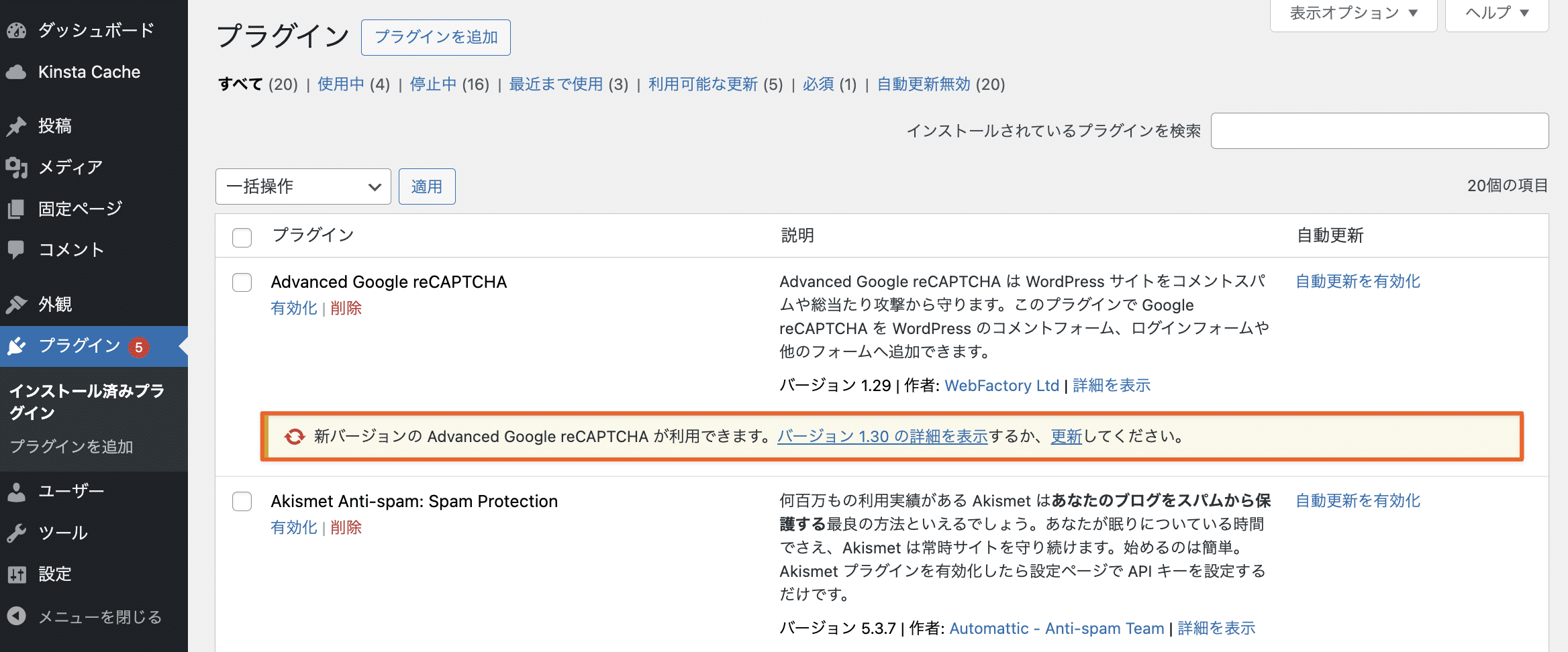This screenshot has height=652, width=1568.
Task: Click the 外観 paintbrush icon
Action: click(16, 305)
